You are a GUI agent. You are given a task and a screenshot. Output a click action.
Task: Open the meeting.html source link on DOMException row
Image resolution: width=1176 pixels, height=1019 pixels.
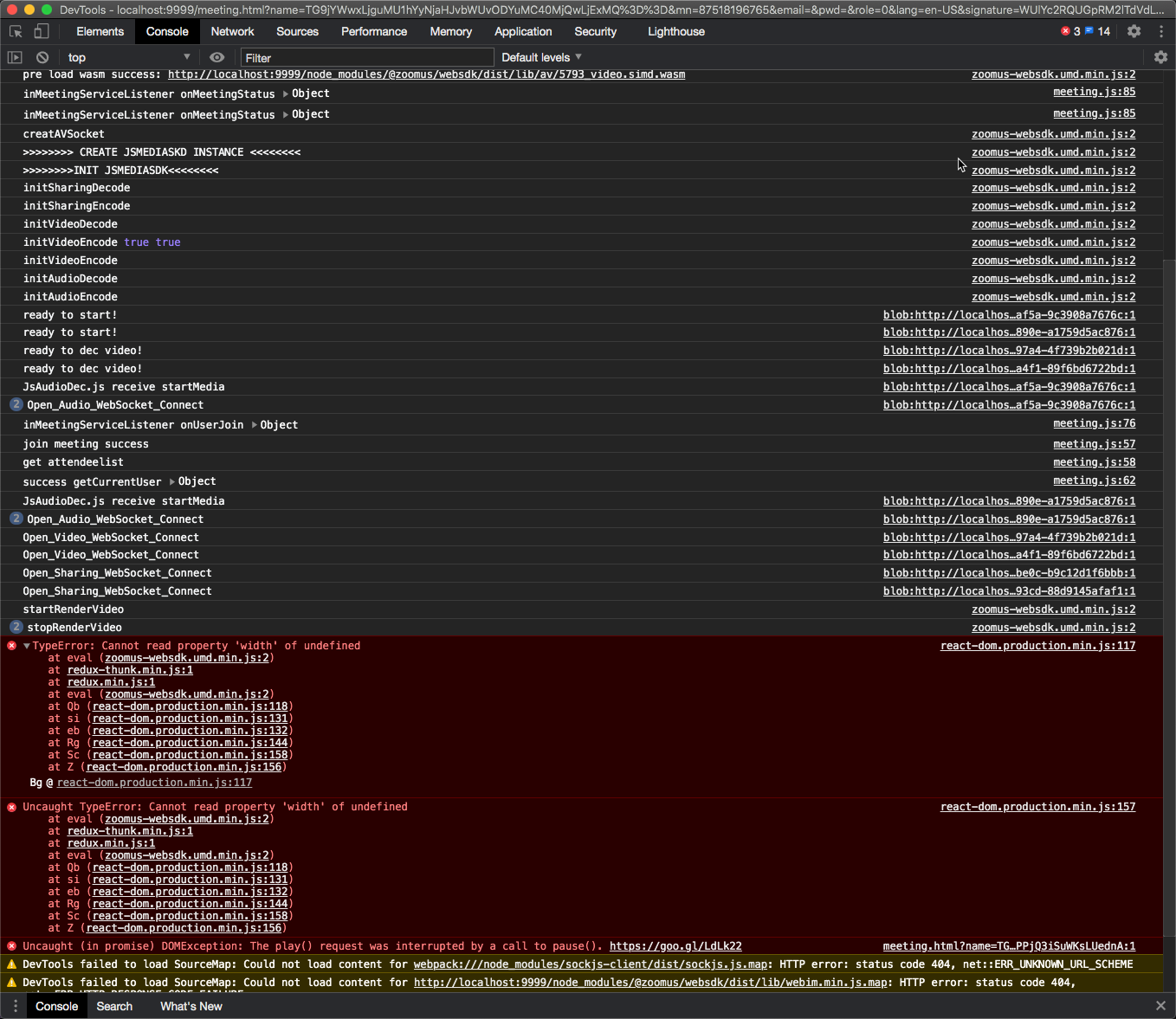coord(1010,946)
